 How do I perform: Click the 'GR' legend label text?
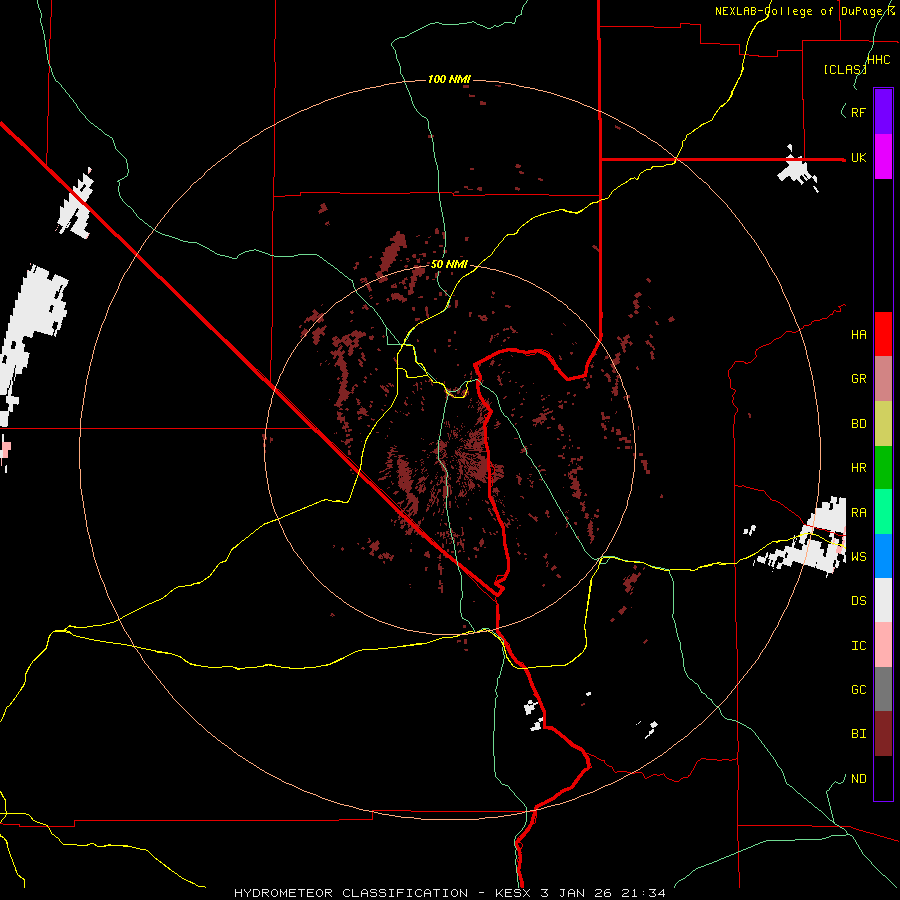tap(858, 379)
